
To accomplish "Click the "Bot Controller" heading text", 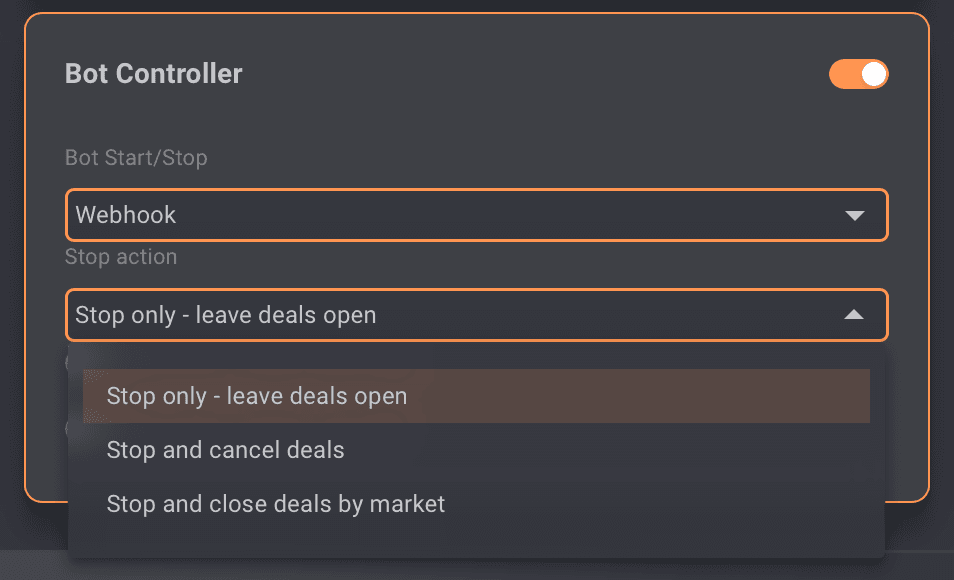I will (154, 74).
